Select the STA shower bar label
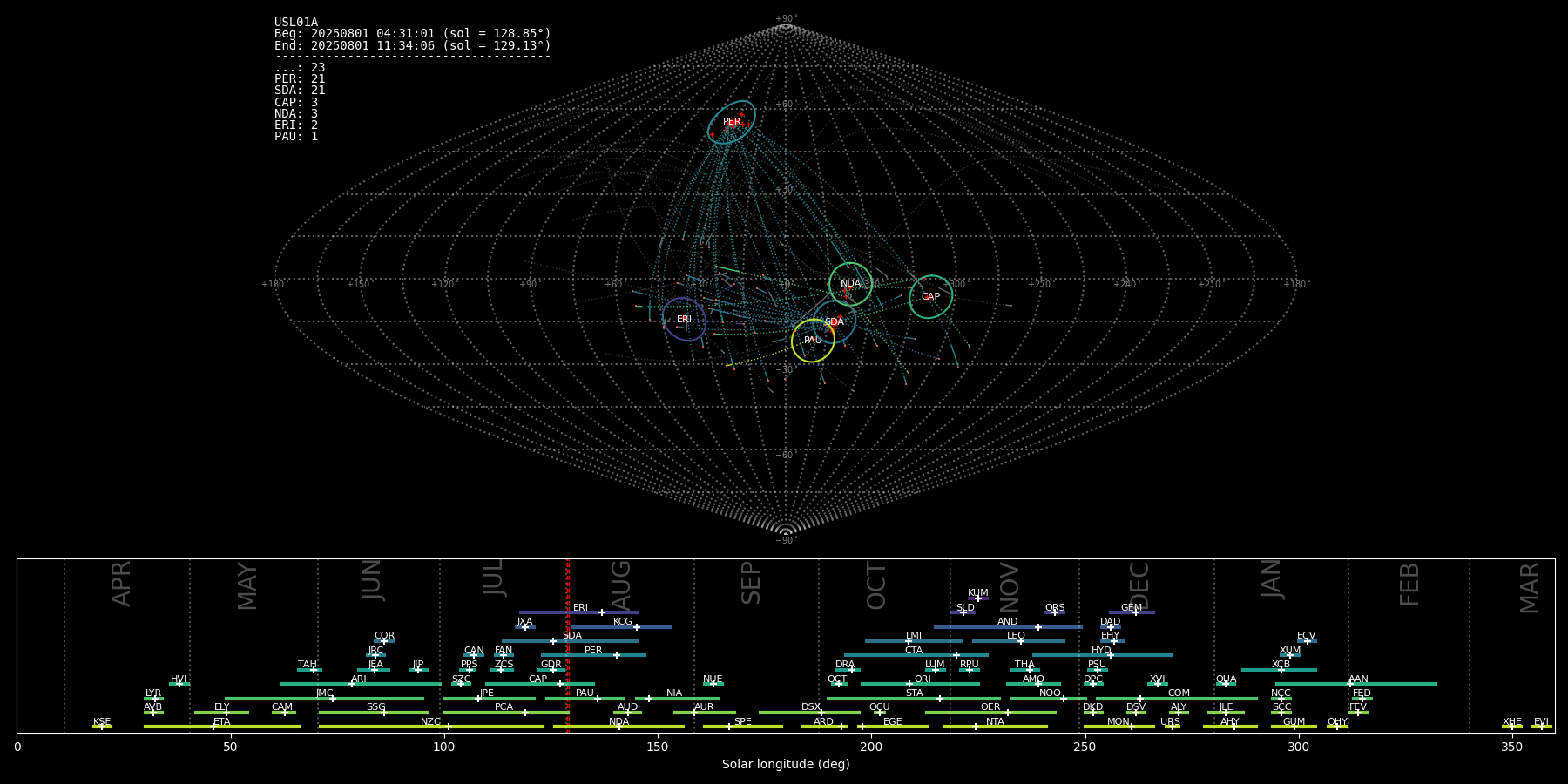Image resolution: width=1568 pixels, height=784 pixels. 914,693
